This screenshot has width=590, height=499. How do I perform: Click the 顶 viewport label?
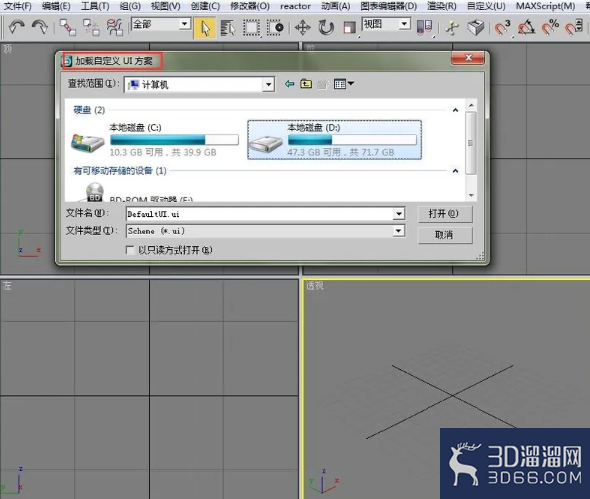[8, 49]
